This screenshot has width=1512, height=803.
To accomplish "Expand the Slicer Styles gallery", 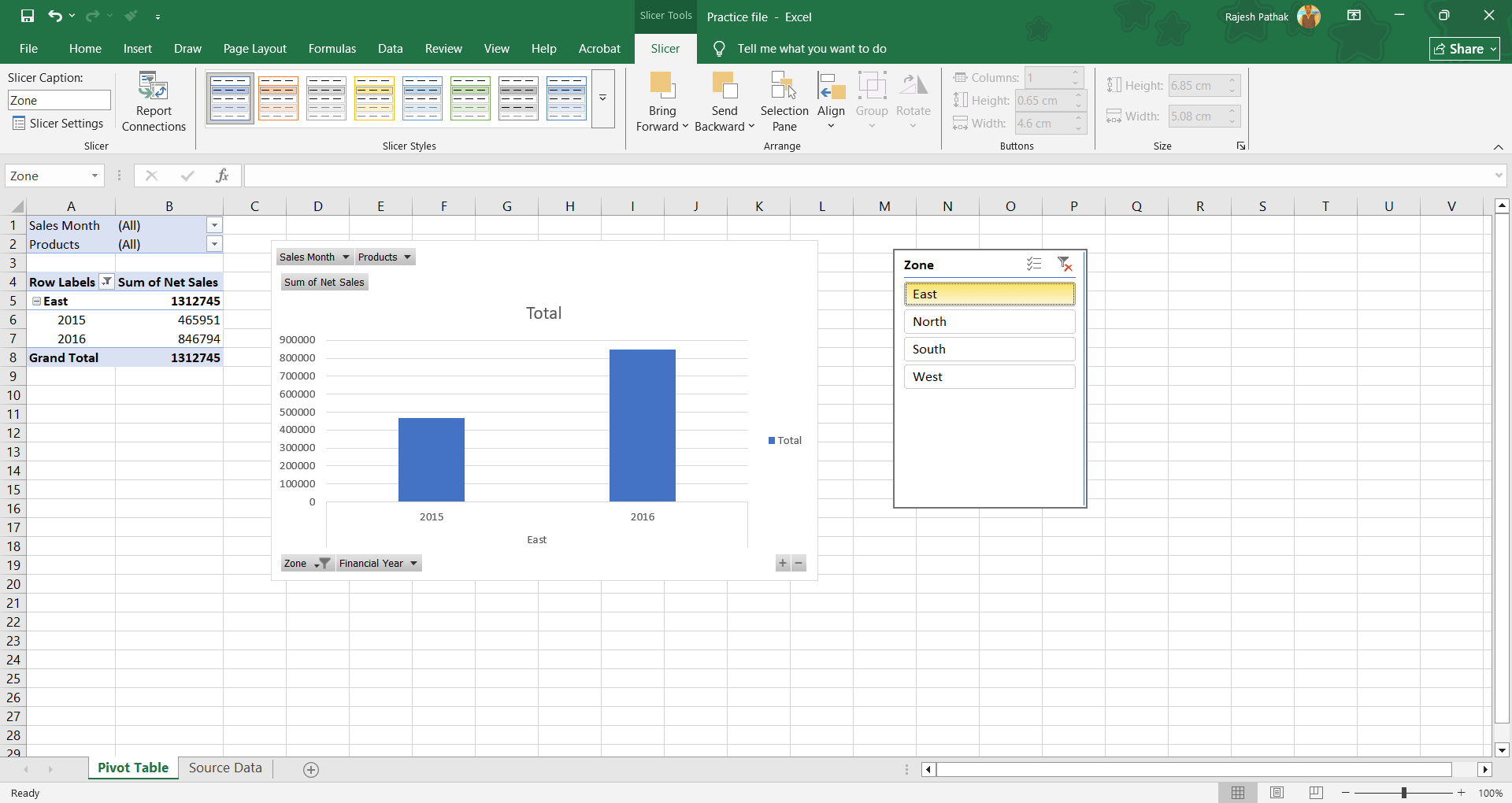I will tap(602, 98).
